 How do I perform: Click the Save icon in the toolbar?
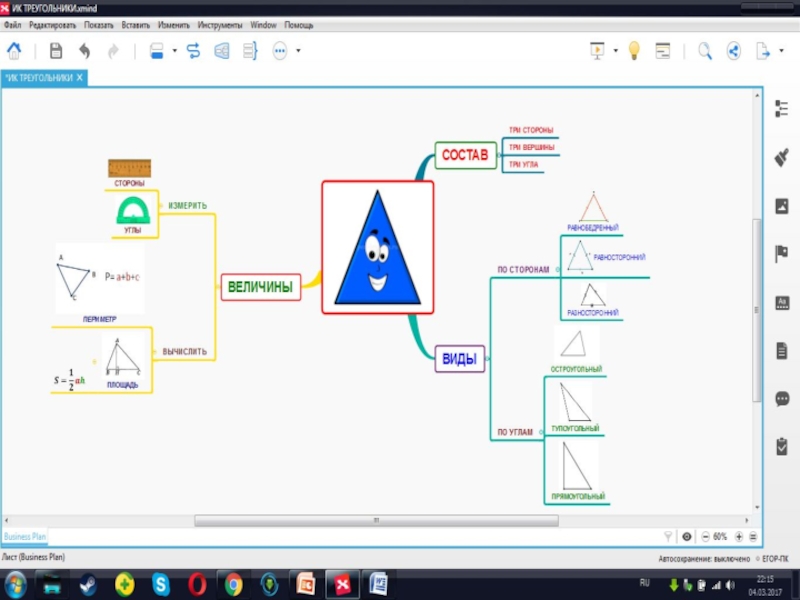pos(56,51)
